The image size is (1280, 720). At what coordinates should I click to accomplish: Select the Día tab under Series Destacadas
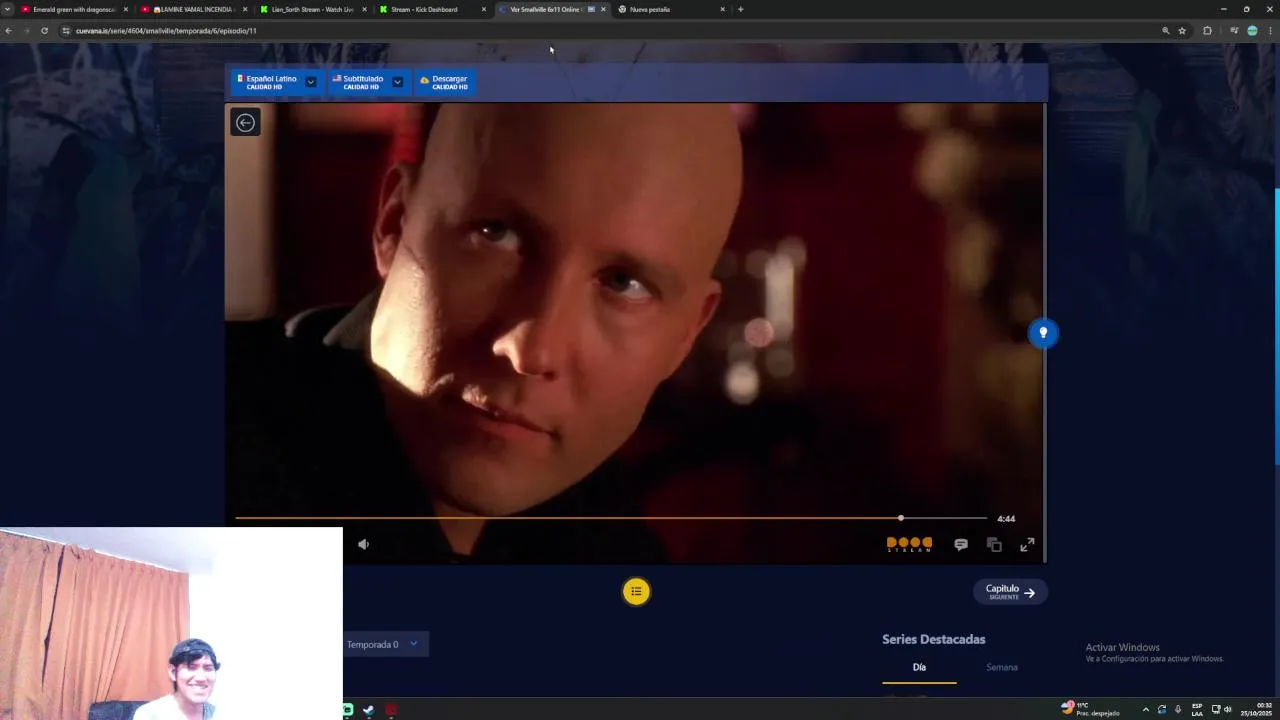(919, 667)
